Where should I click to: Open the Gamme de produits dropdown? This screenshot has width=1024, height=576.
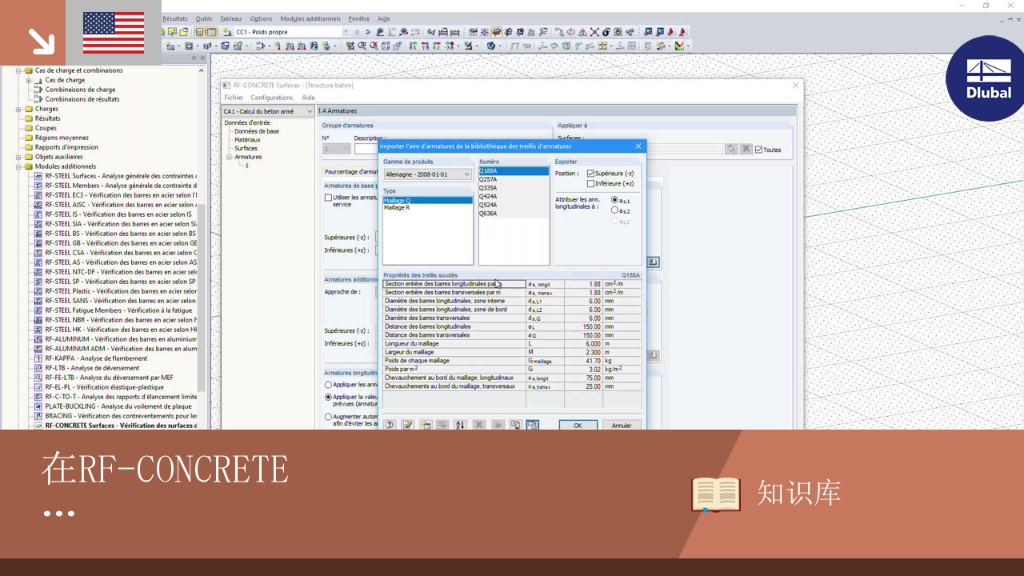click(x=427, y=174)
